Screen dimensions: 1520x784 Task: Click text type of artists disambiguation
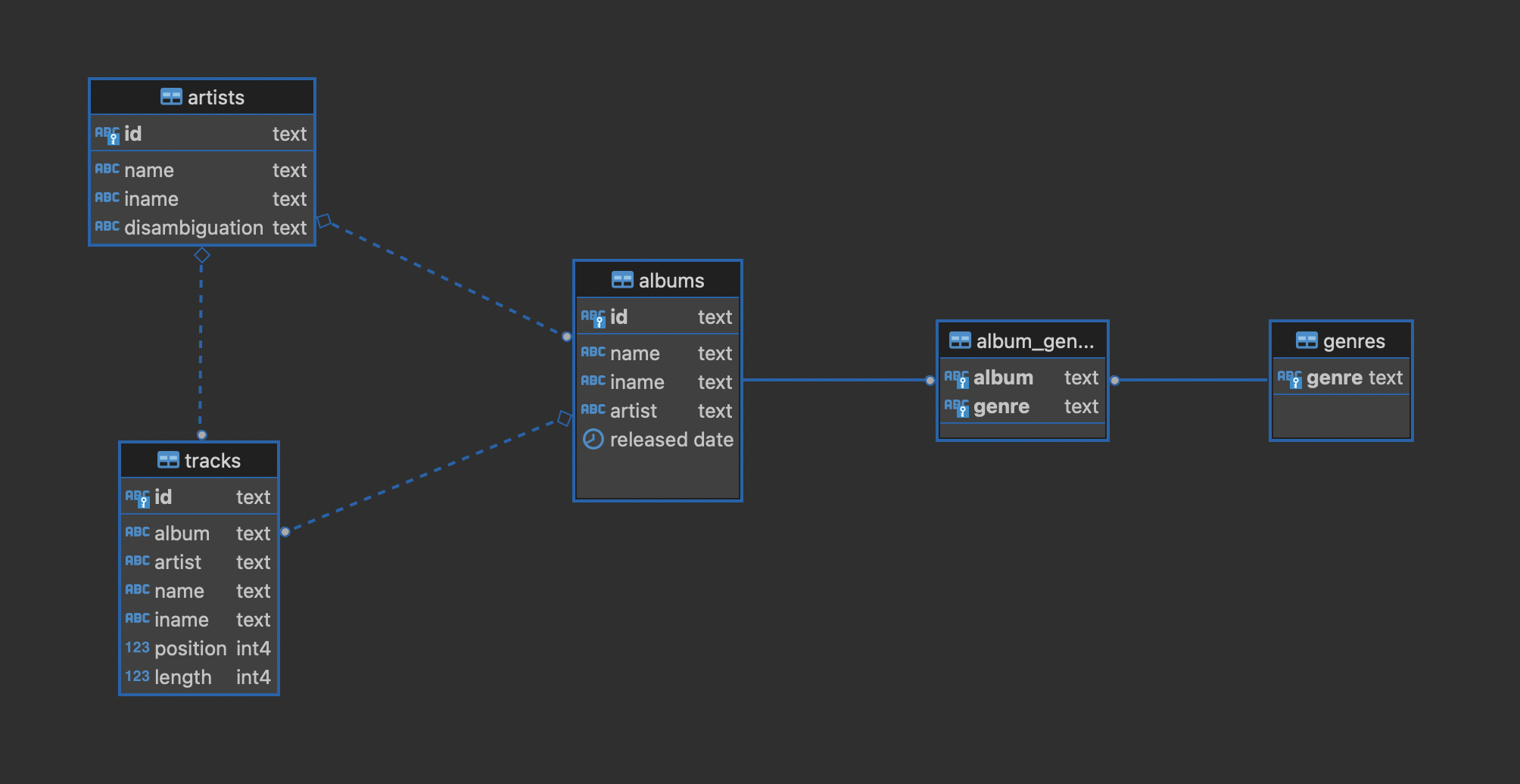point(289,228)
